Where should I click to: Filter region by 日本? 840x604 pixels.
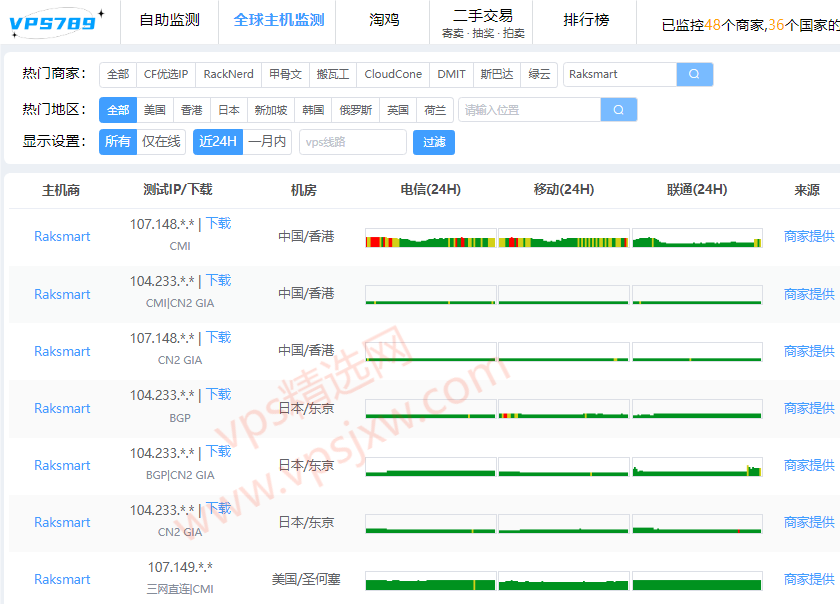pos(229,110)
